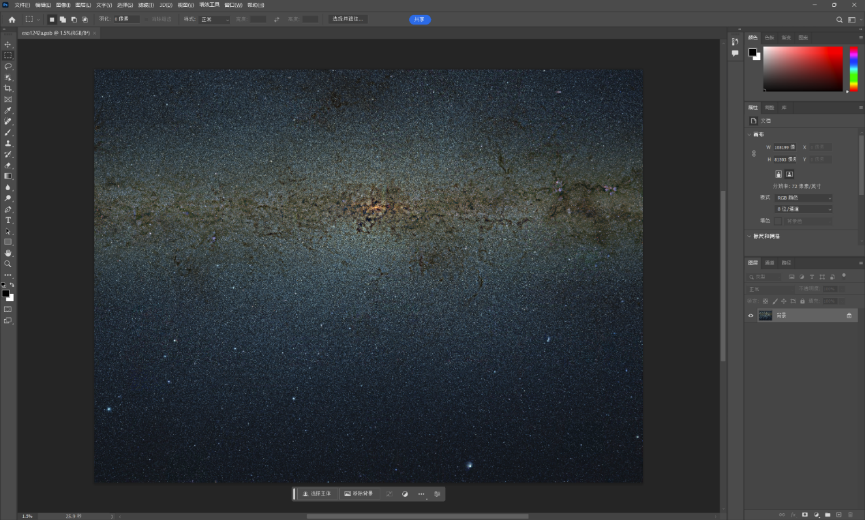Open the File menu
The image size is (865, 520).
click(x=22, y=5)
